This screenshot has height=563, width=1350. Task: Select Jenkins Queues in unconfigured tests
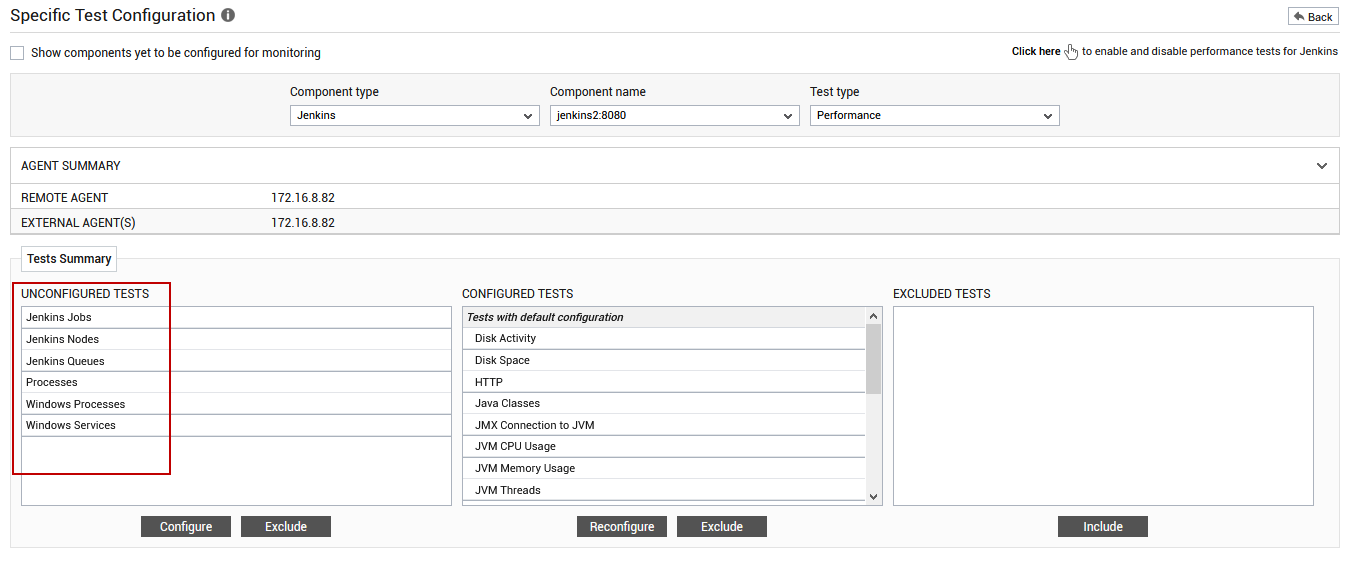tap(237, 361)
